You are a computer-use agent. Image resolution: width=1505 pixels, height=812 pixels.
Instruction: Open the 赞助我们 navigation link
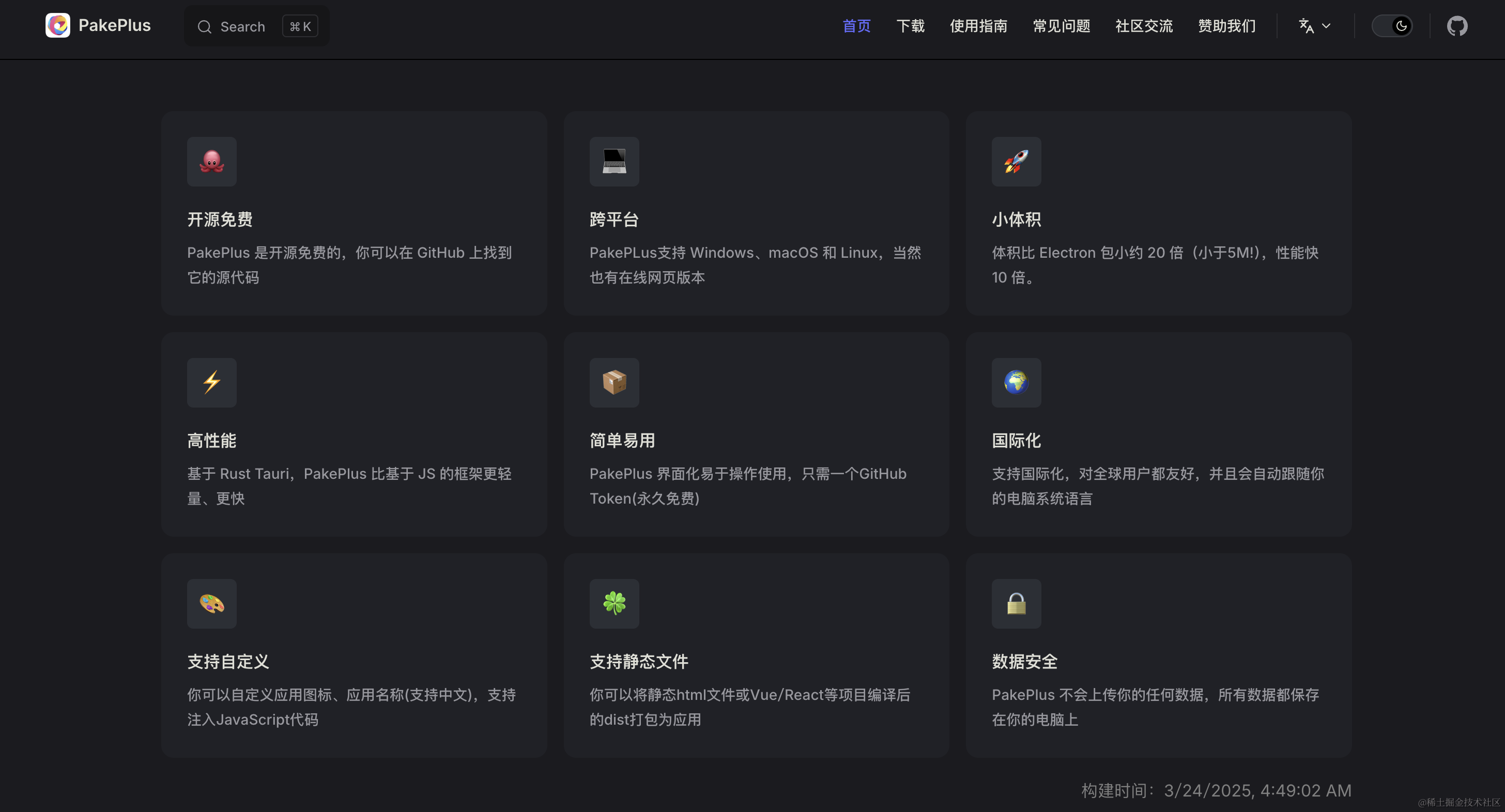[x=1226, y=26]
